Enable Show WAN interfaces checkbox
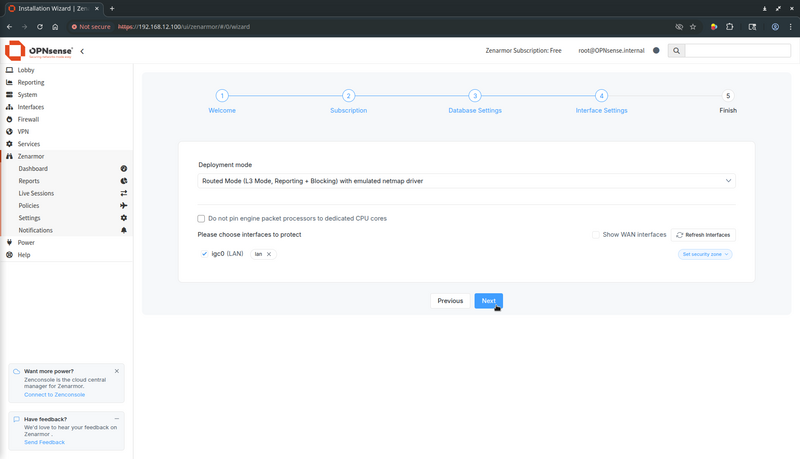Viewport: 800px width, 459px height. pos(595,235)
